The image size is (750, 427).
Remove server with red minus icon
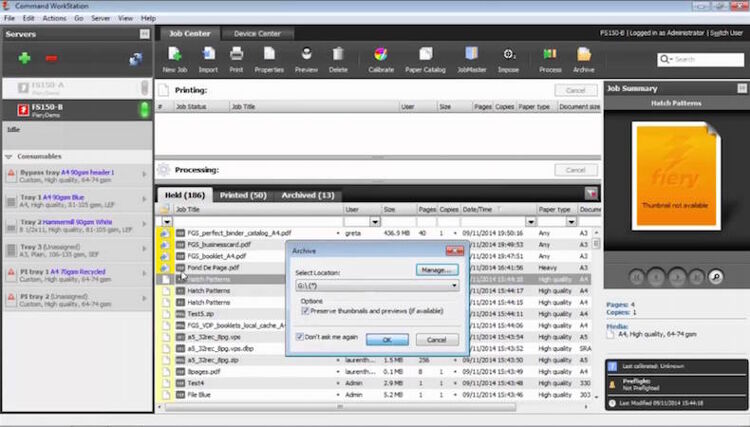(51, 58)
